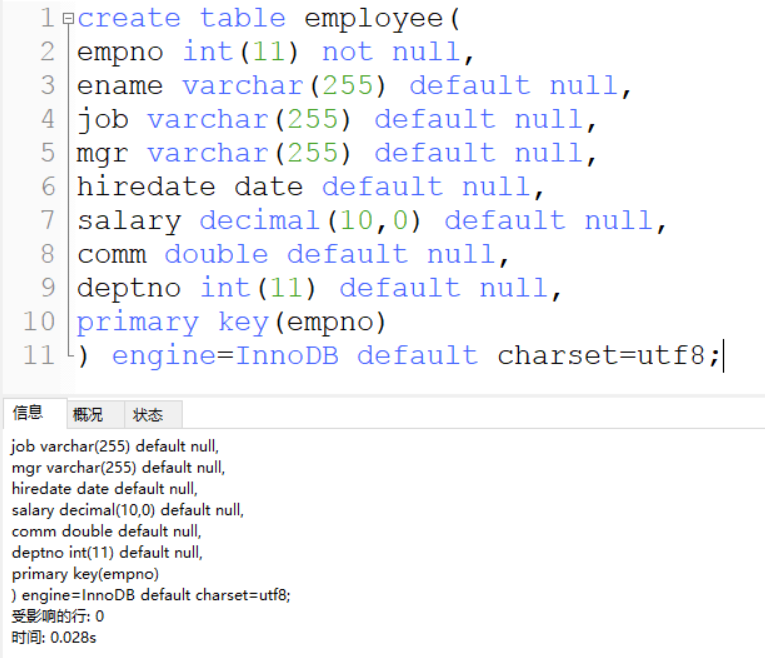The width and height of the screenshot is (765, 658).
Task: Click 'ename' column name on line 3
Action: coord(120,86)
